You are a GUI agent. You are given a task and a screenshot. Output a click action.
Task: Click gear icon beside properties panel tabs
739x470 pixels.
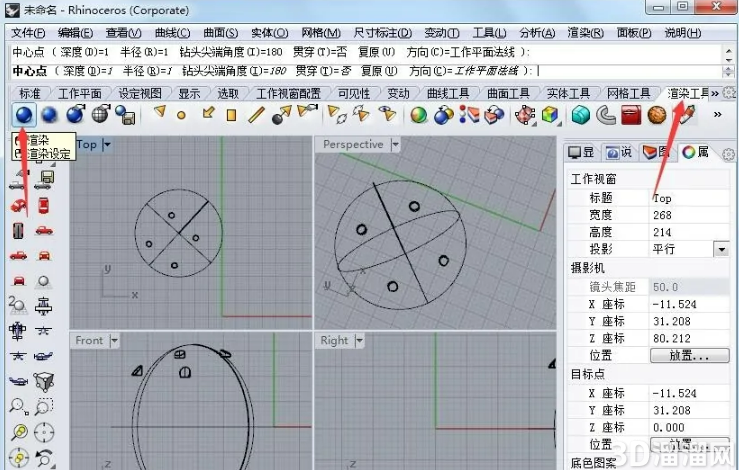click(729, 154)
